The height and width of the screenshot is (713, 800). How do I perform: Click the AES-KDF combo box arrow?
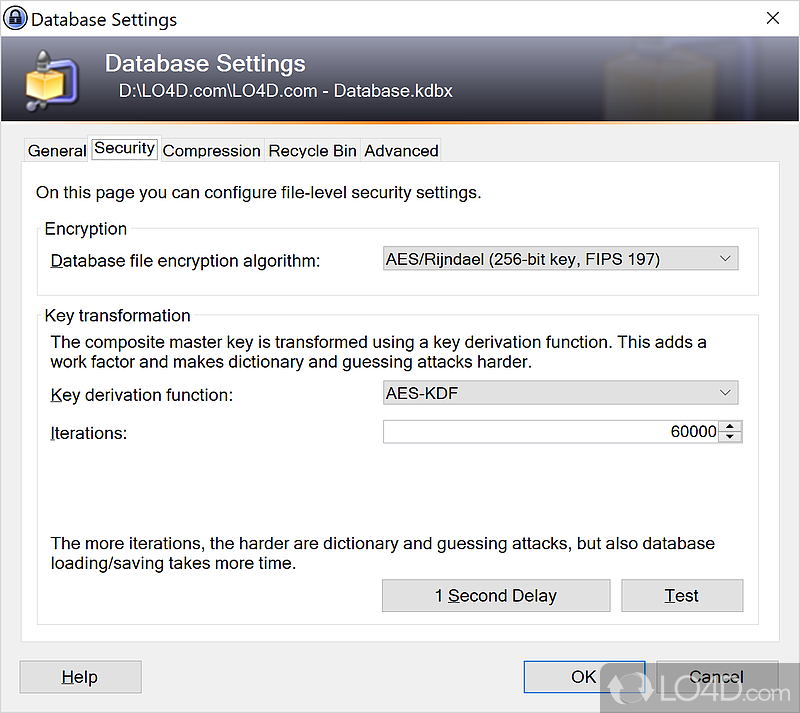pos(725,393)
